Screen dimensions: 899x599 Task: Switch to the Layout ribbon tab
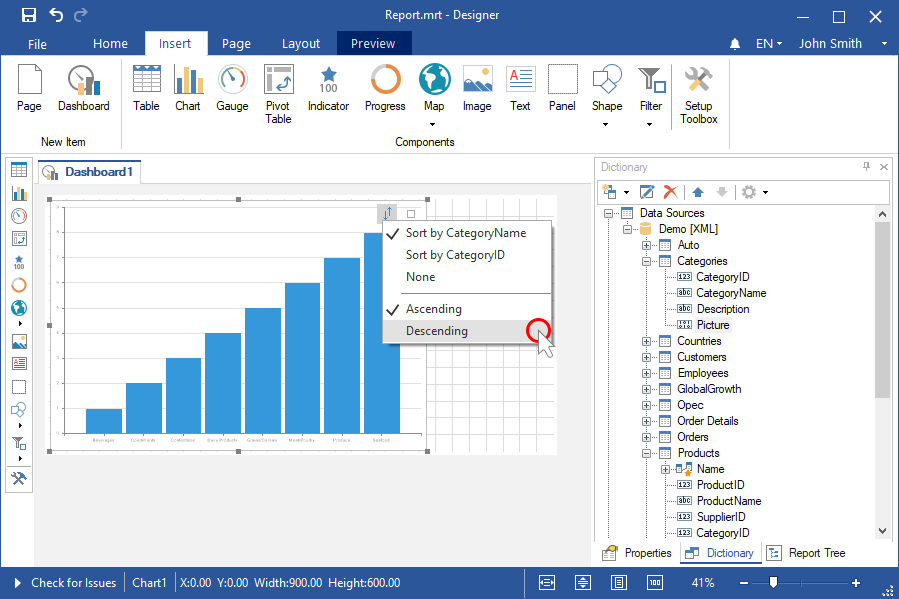301,44
